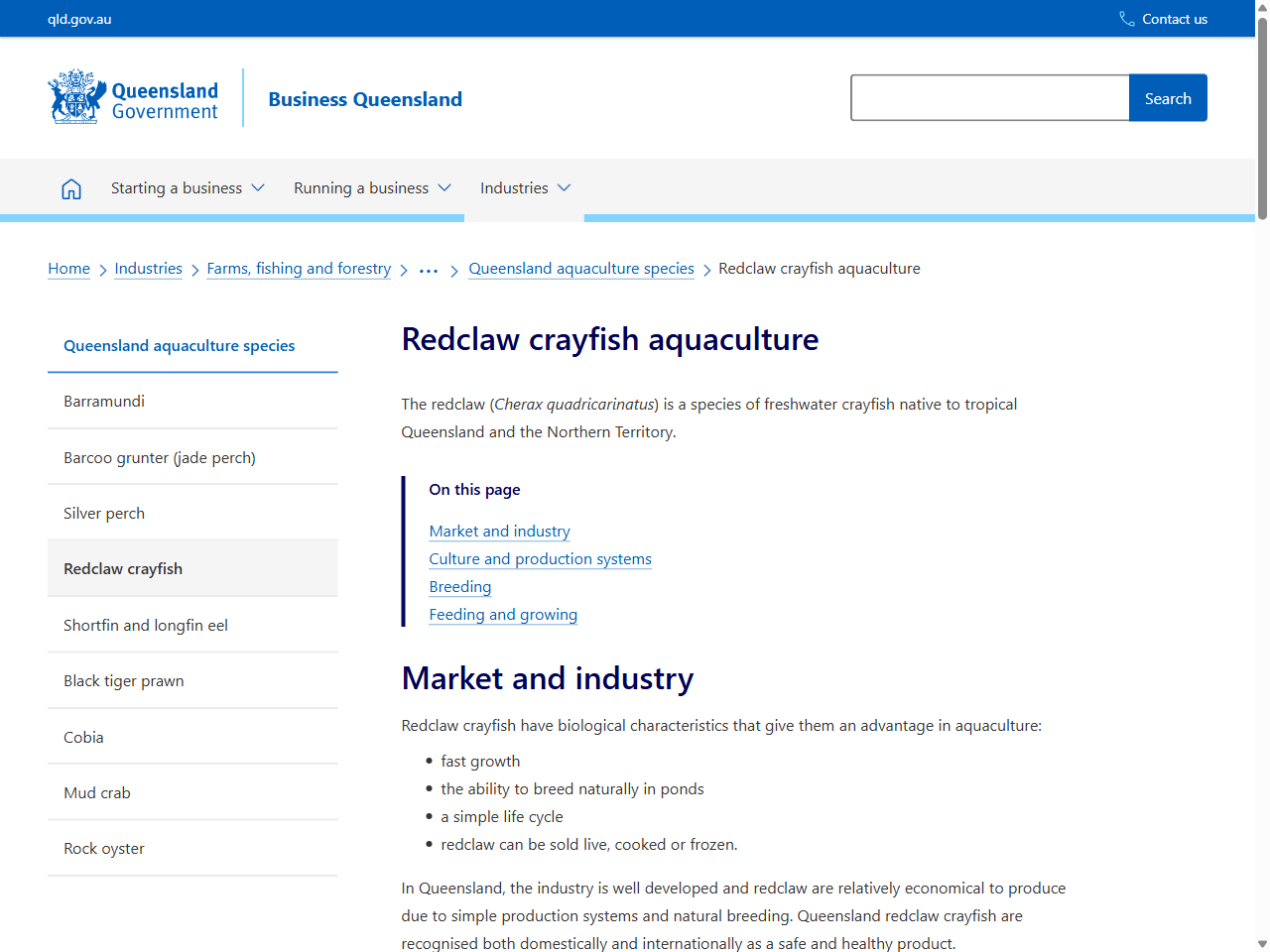
Task: Click the Search button
Action: pos(1168,97)
